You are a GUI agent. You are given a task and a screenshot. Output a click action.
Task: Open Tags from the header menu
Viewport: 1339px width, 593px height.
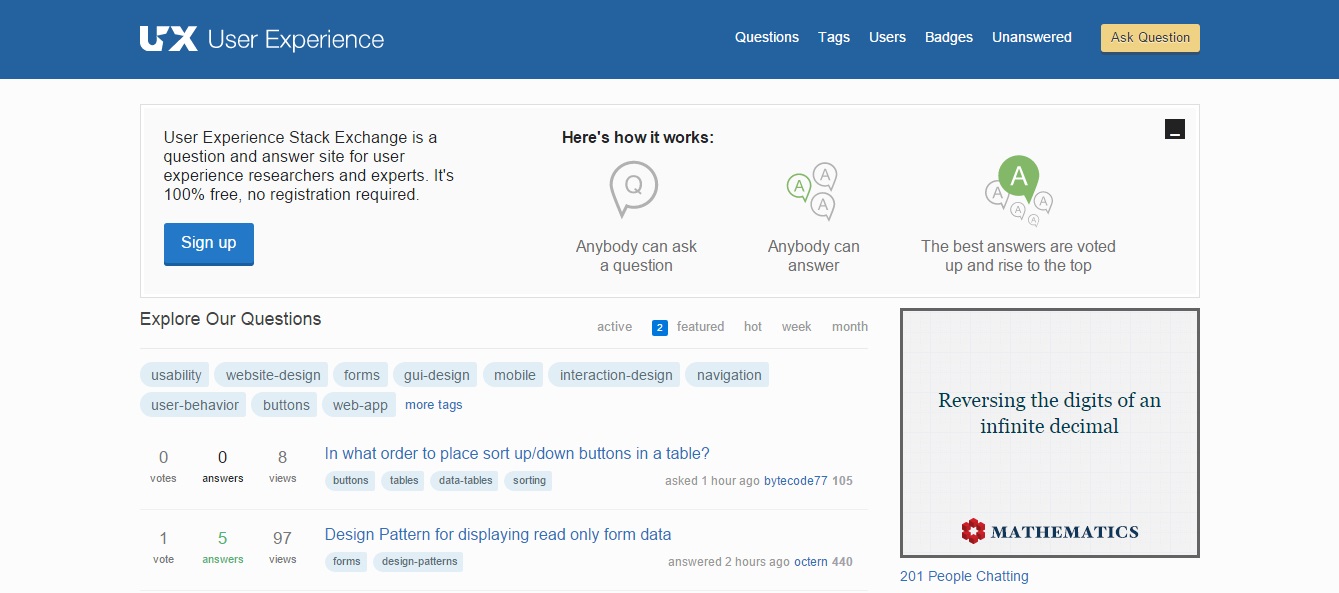[833, 37]
